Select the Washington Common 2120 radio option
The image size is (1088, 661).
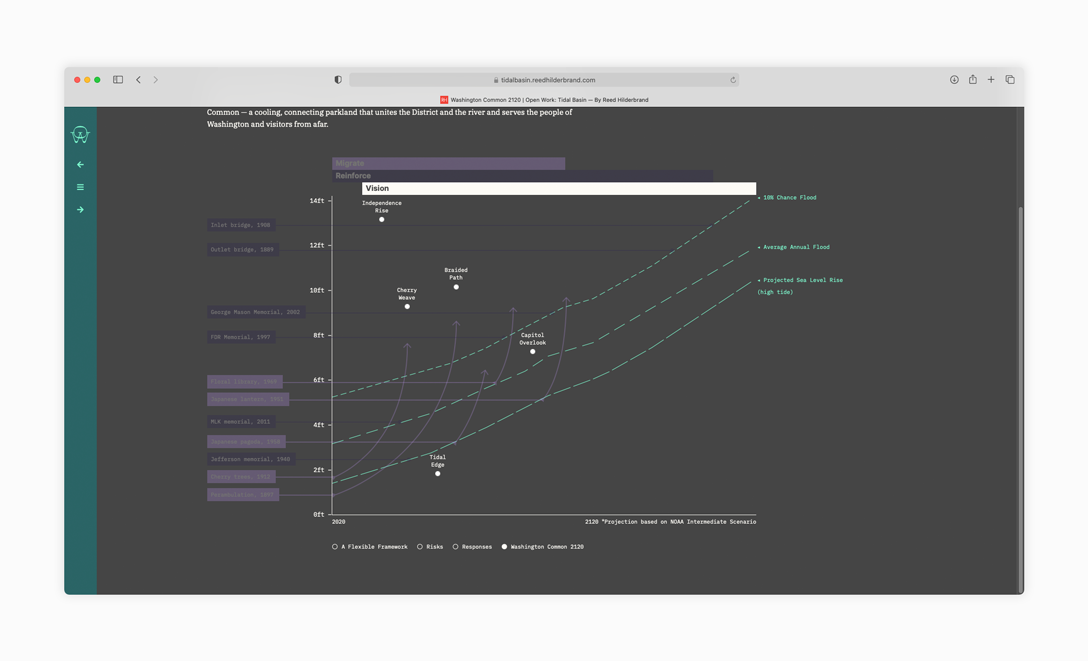point(504,547)
